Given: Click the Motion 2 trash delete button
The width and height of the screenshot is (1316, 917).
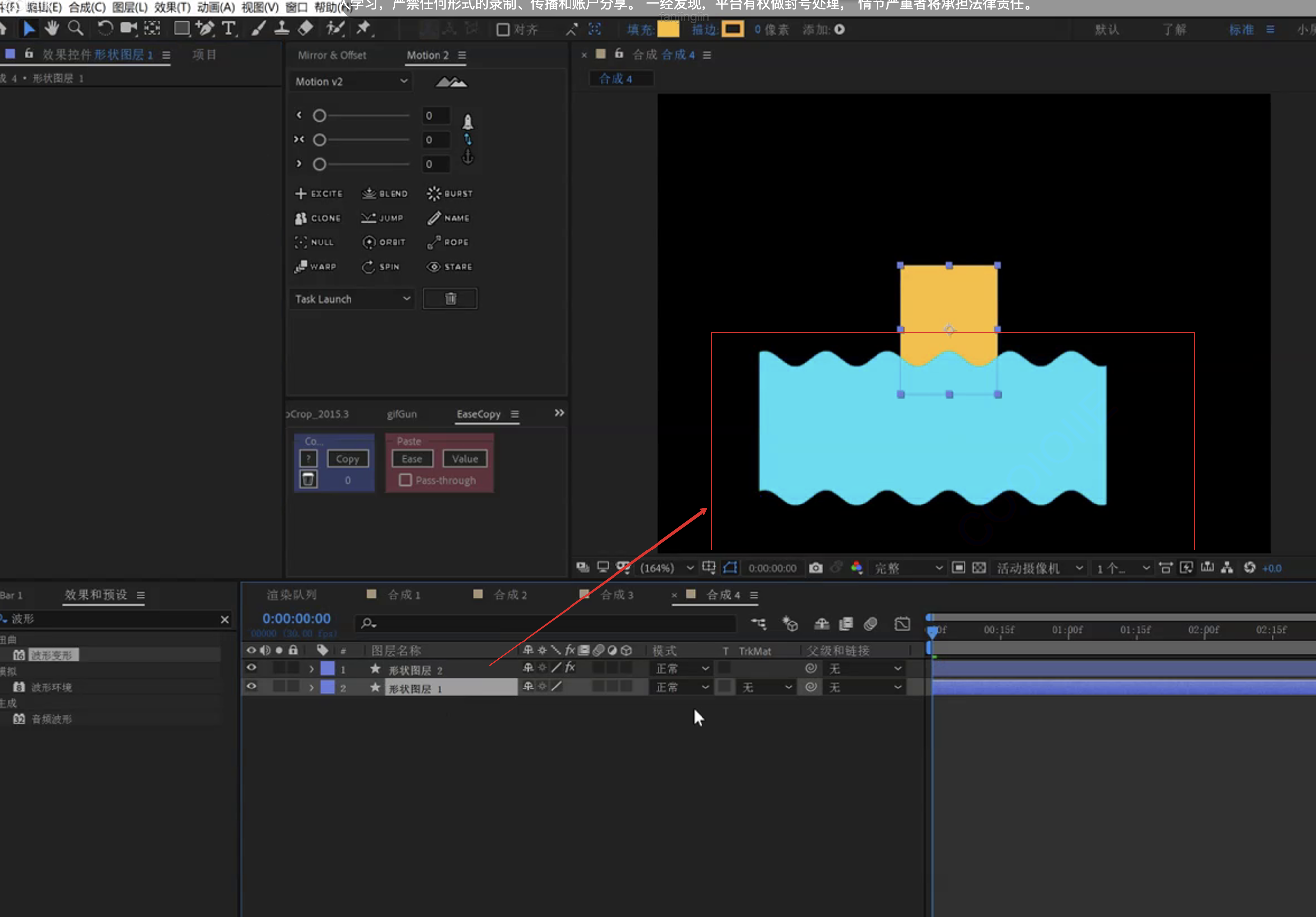Looking at the screenshot, I should tap(450, 299).
